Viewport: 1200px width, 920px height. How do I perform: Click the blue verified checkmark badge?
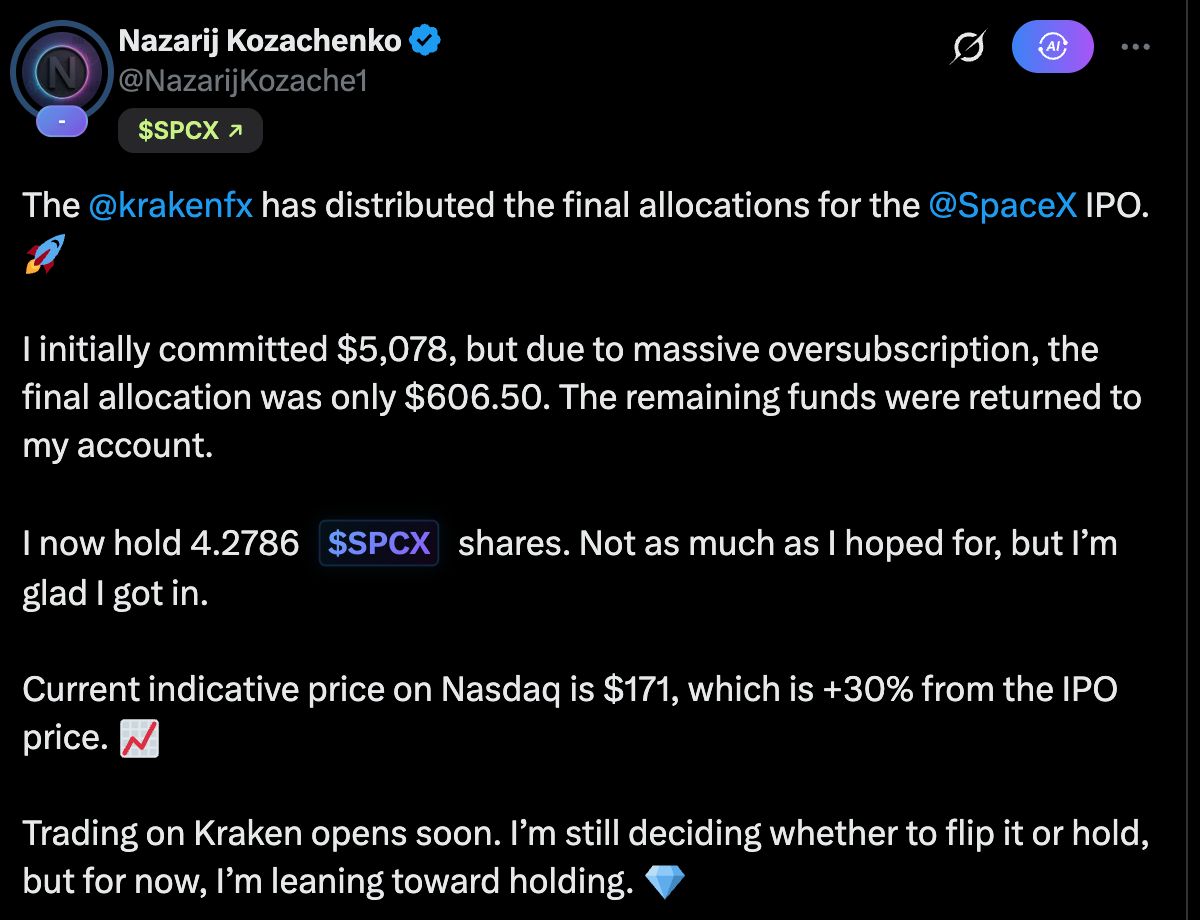click(426, 41)
